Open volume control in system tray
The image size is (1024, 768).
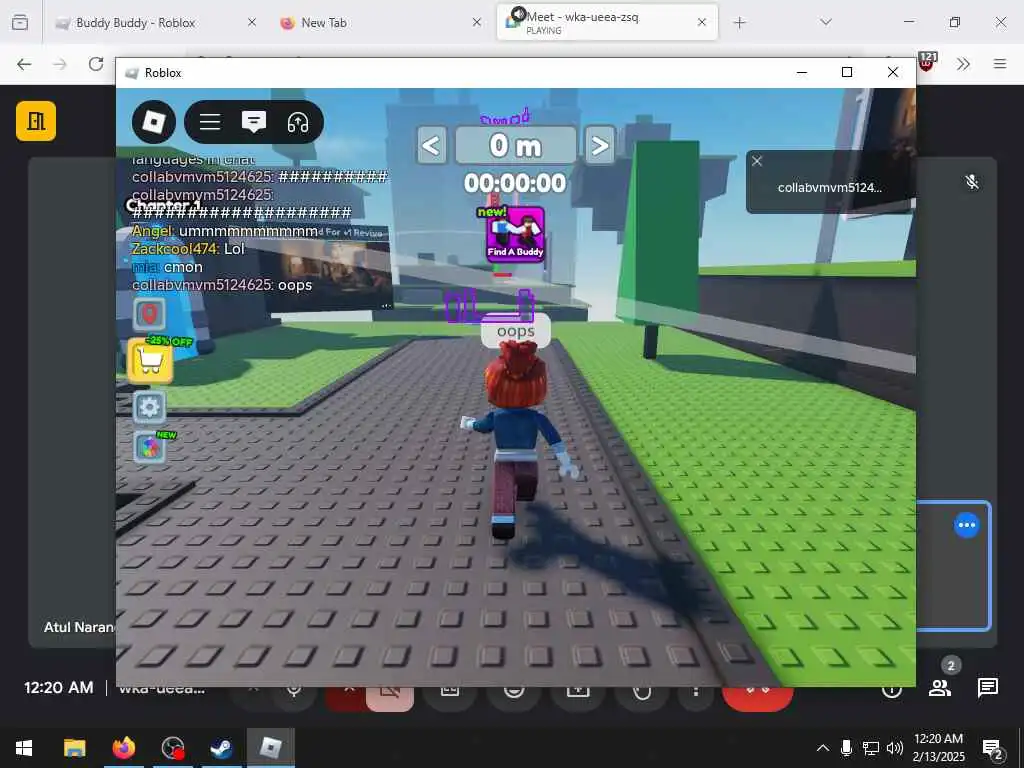895,748
